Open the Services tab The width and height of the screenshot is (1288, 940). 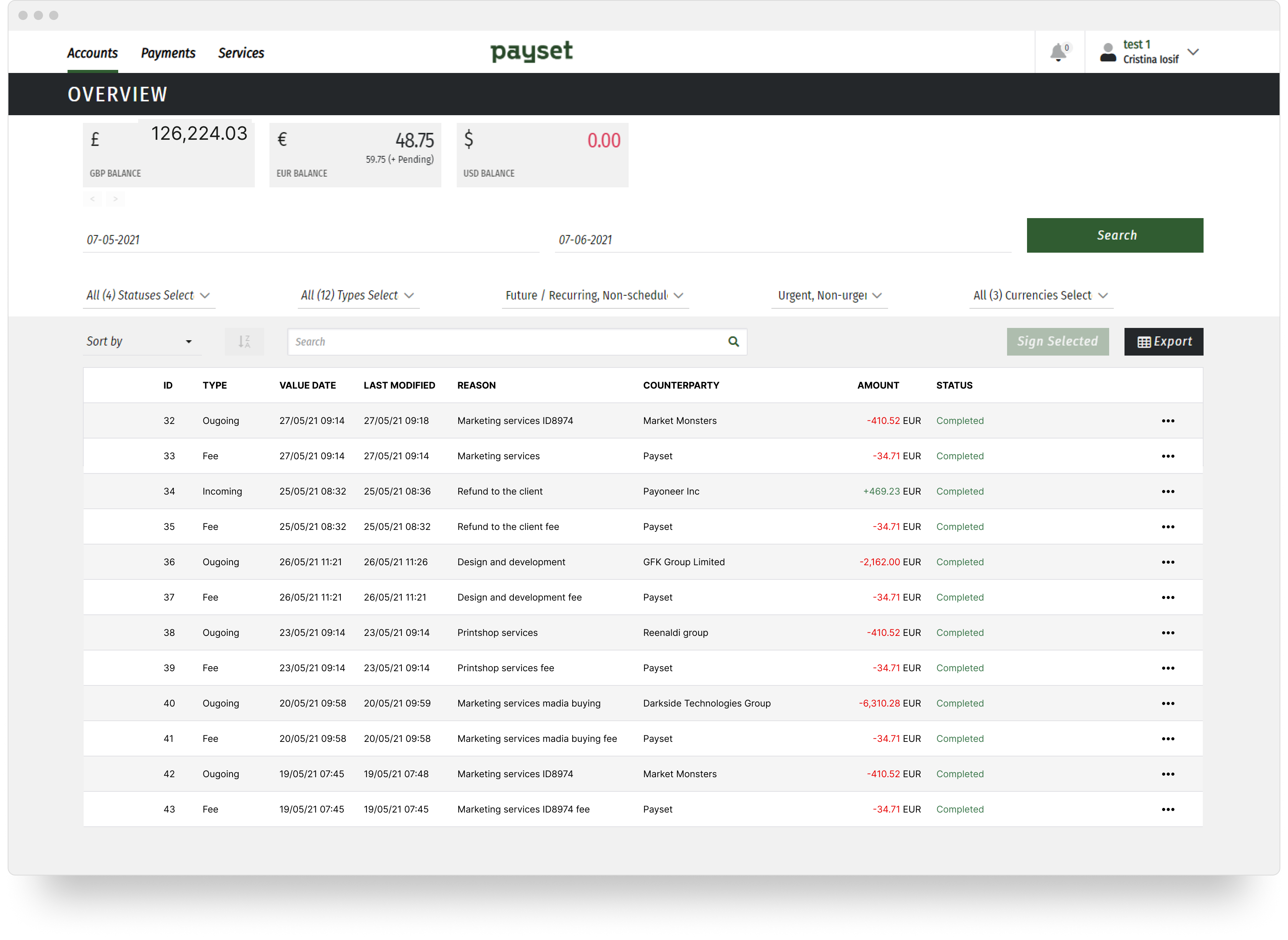tap(241, 53)
